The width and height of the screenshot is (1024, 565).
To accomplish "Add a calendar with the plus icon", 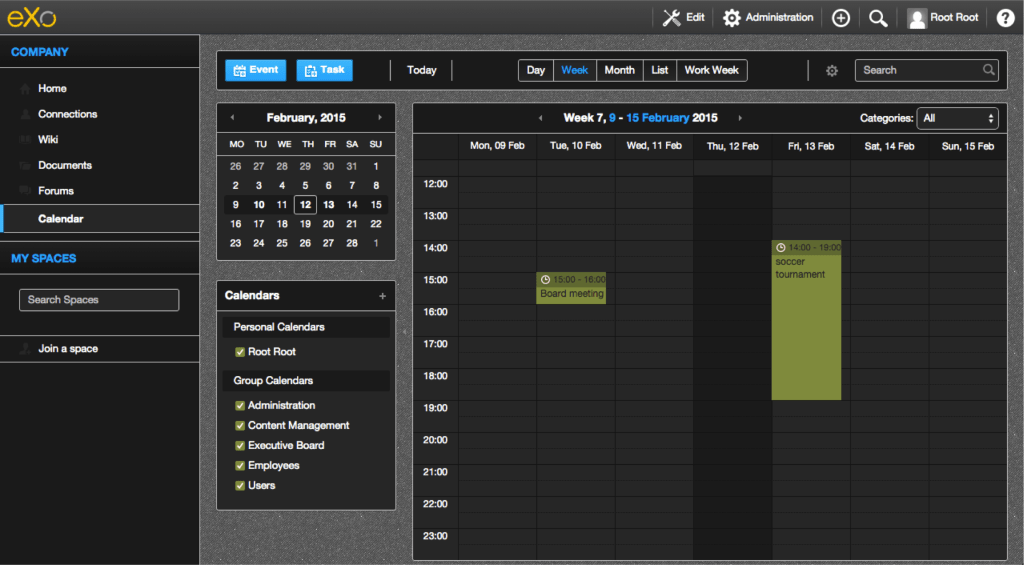I will pyautogui.click(x=382, y=296).
